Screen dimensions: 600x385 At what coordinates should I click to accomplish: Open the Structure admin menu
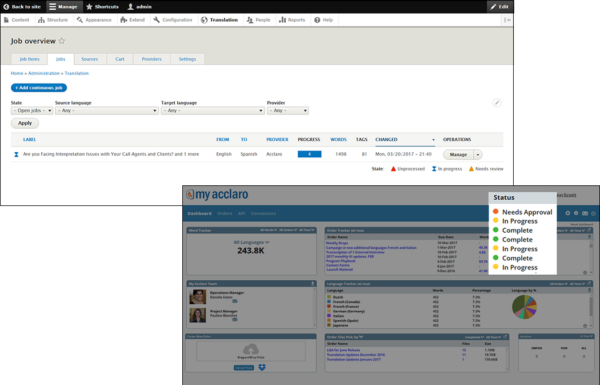53,20
